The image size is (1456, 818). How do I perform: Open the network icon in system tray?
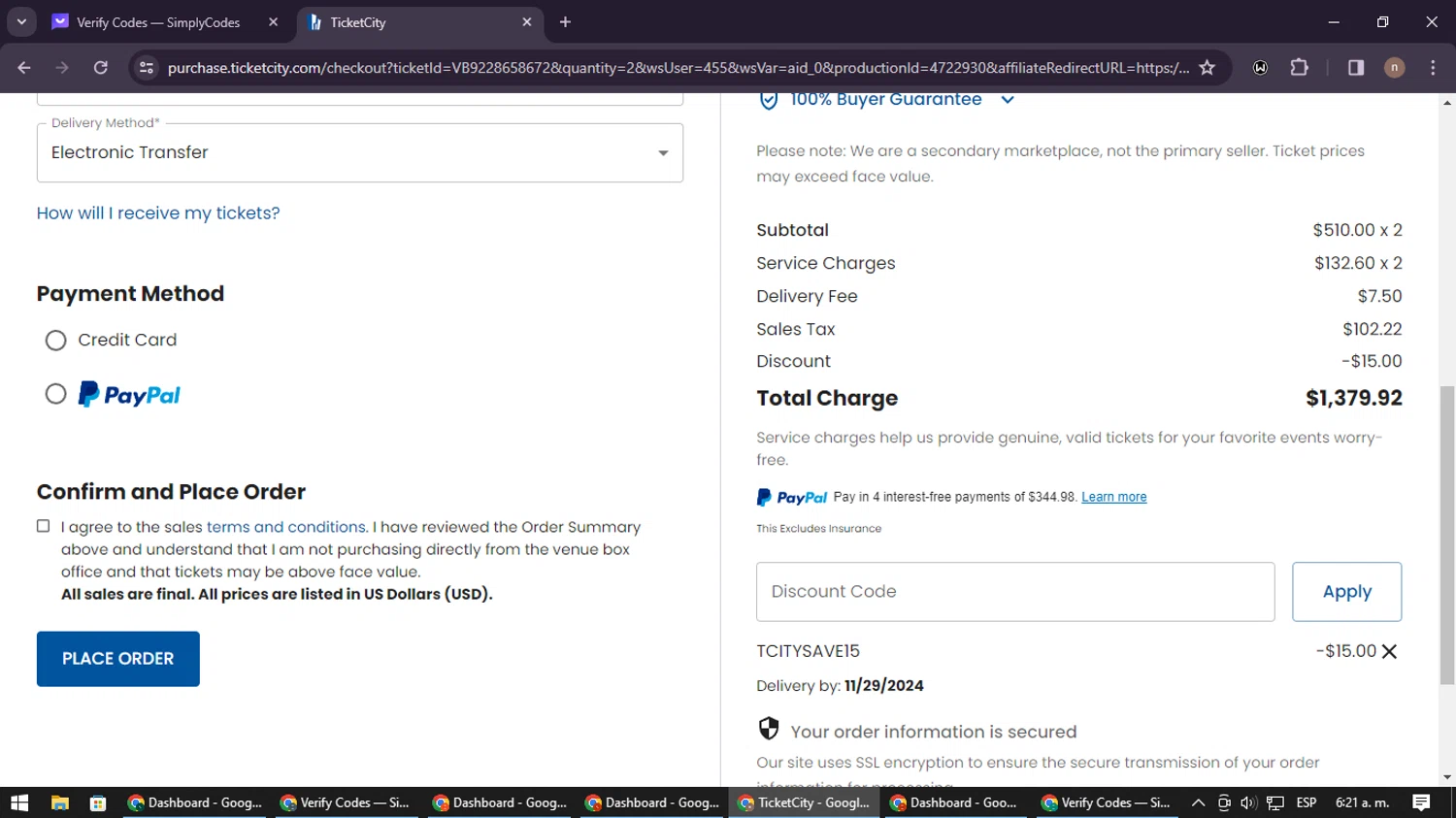point(1274,802)
